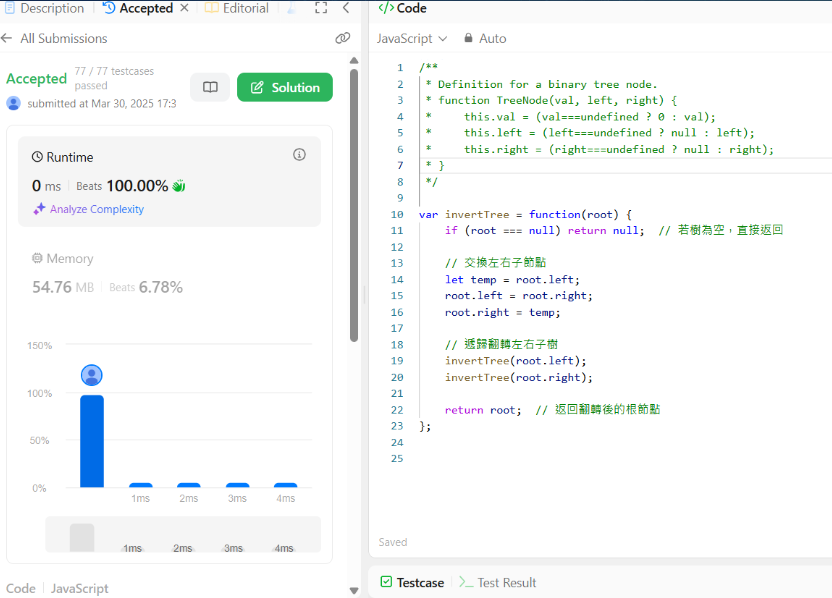Click the green Solution button

coord(285,87)
